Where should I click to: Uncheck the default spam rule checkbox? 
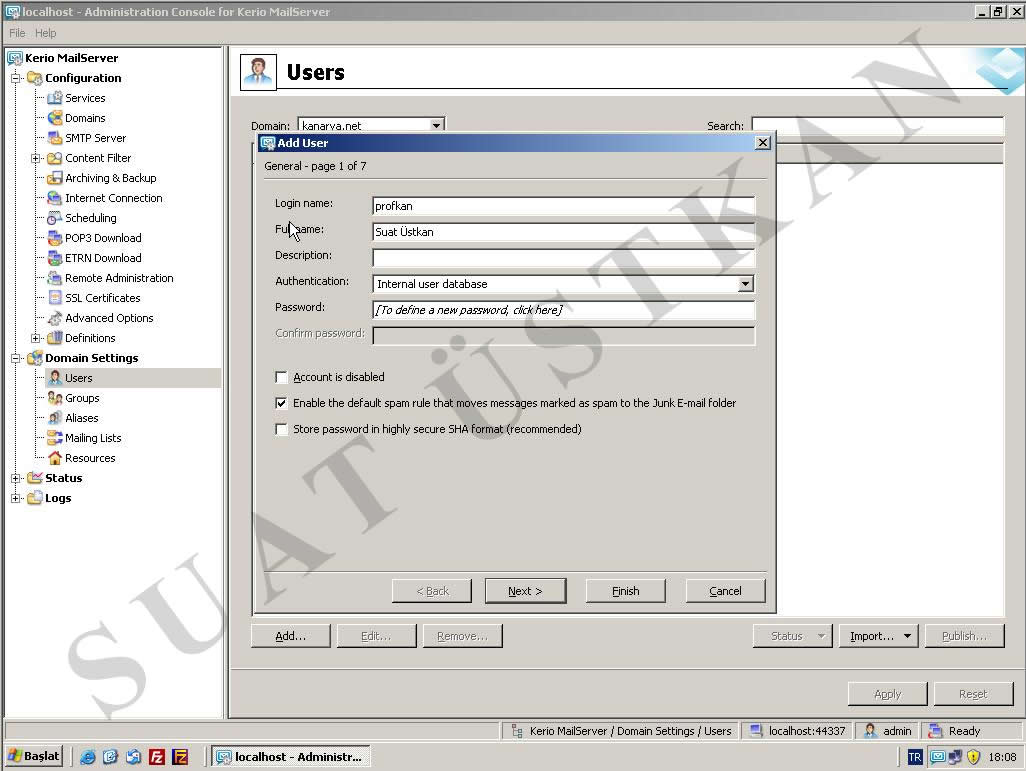pyautogui.click(x=281, y=403)
